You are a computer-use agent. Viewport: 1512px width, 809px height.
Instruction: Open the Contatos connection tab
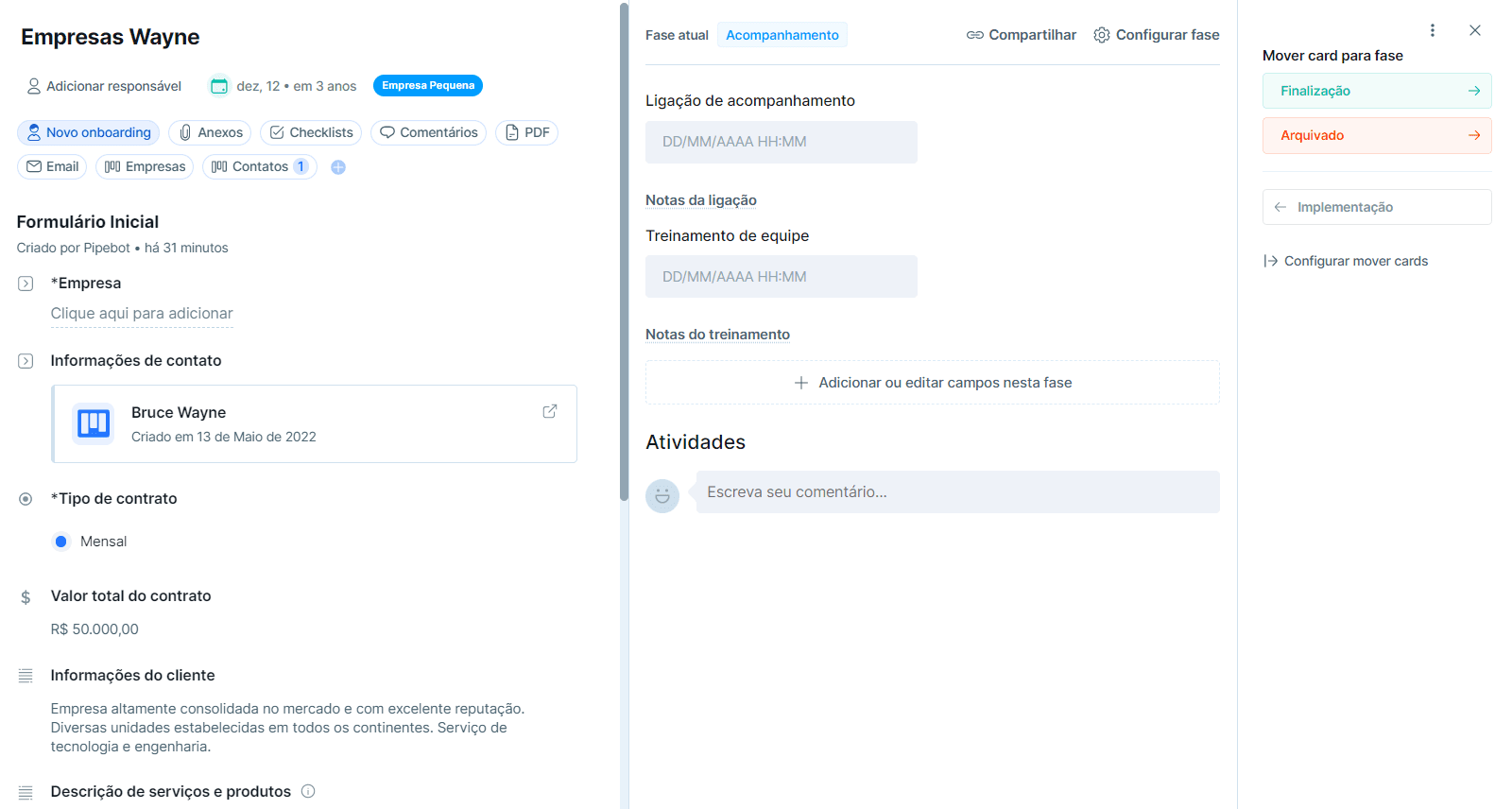click(x=259, y=166)
